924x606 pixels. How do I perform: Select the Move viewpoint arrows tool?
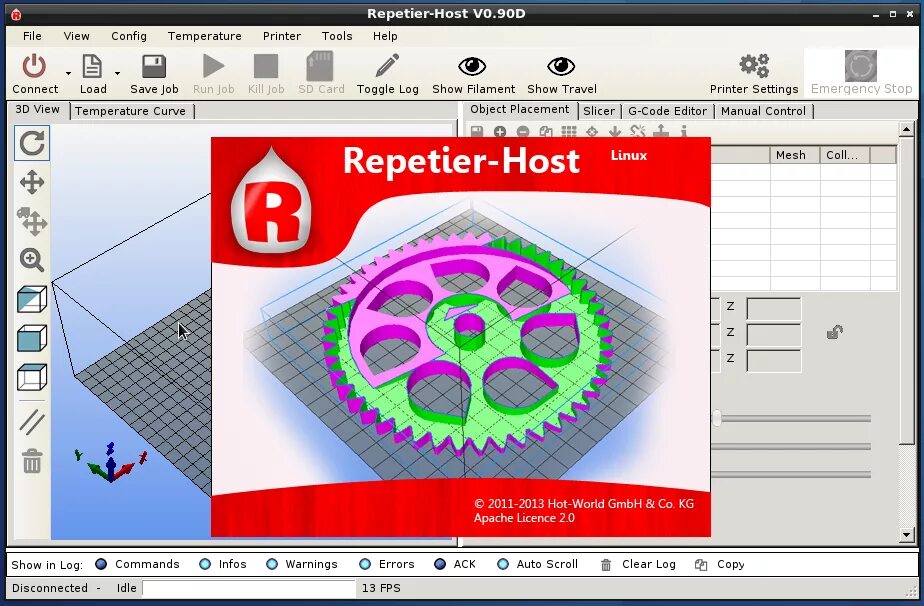[x=32, y=182]
